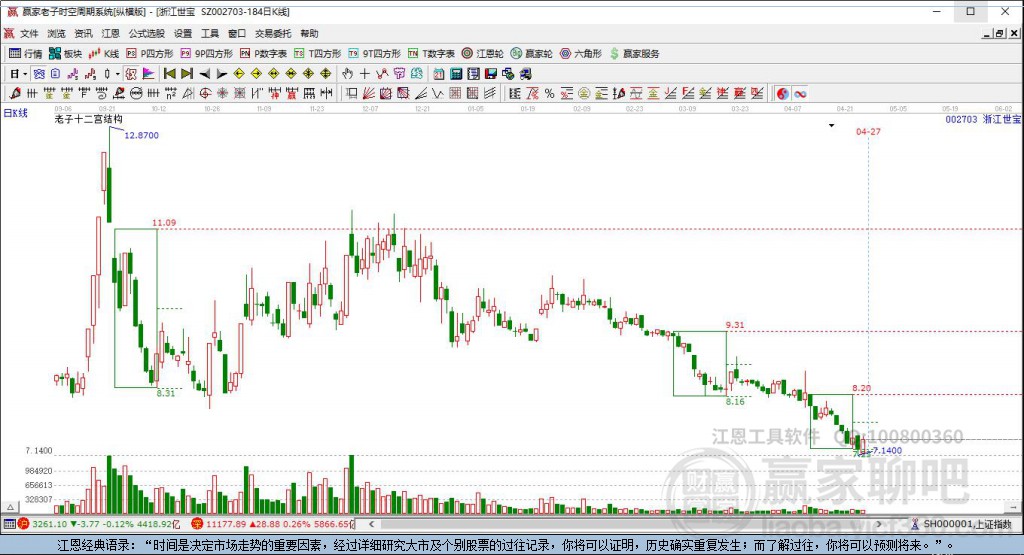Select the hand pan tool
Screen dimensions: 1024x555
[x=347, y=74]
